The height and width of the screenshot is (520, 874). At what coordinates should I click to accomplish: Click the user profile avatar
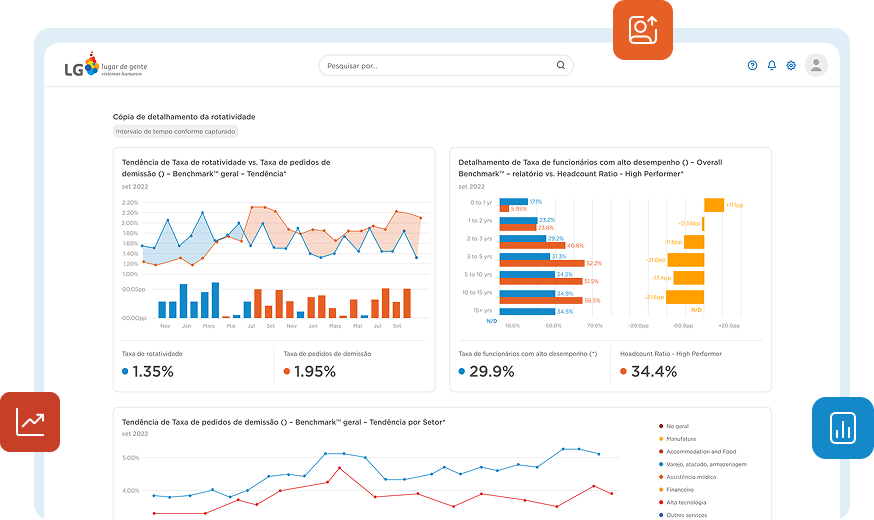pos(816,66)
